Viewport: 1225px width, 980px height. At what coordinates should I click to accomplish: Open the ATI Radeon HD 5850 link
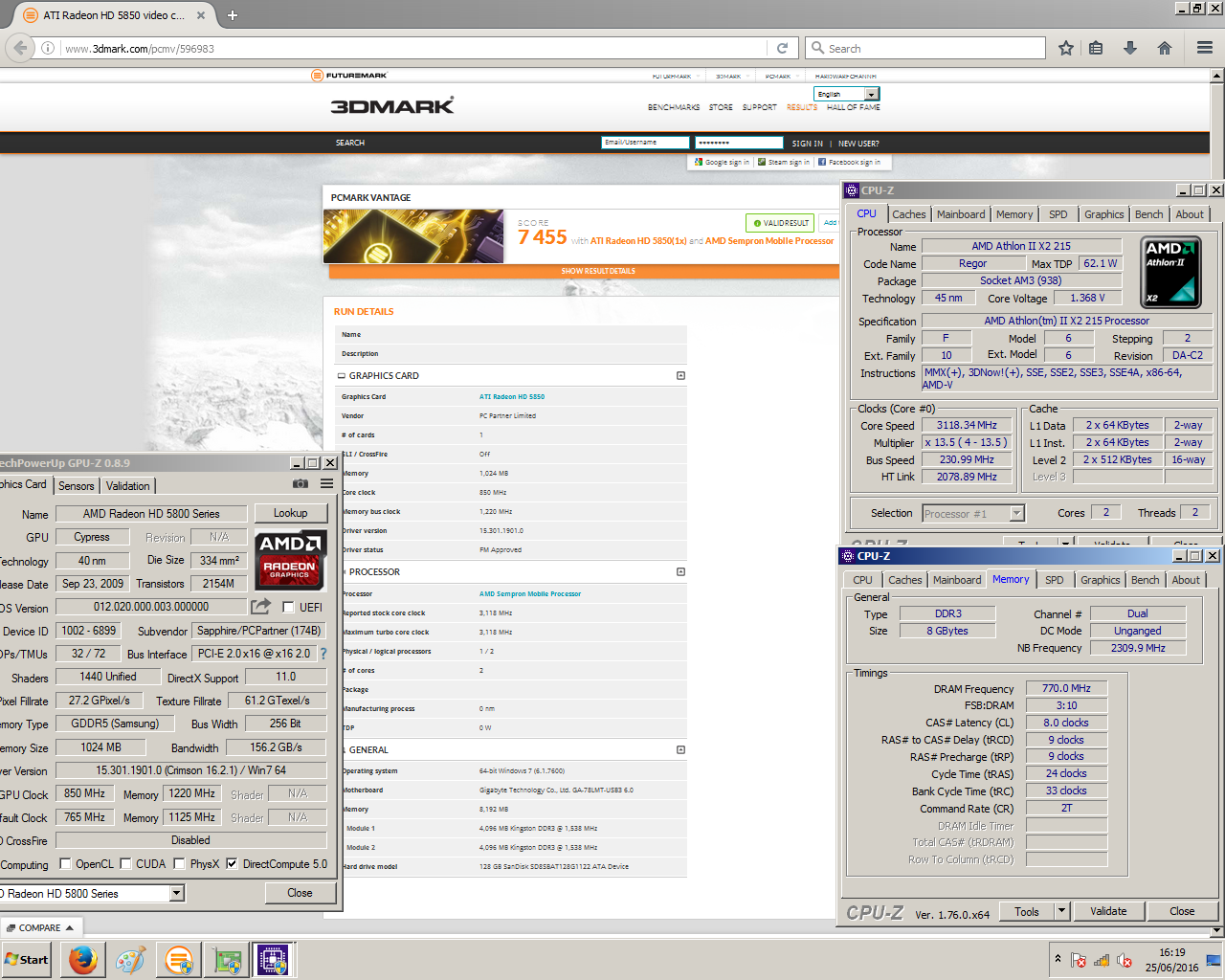(x=511, y=396)
